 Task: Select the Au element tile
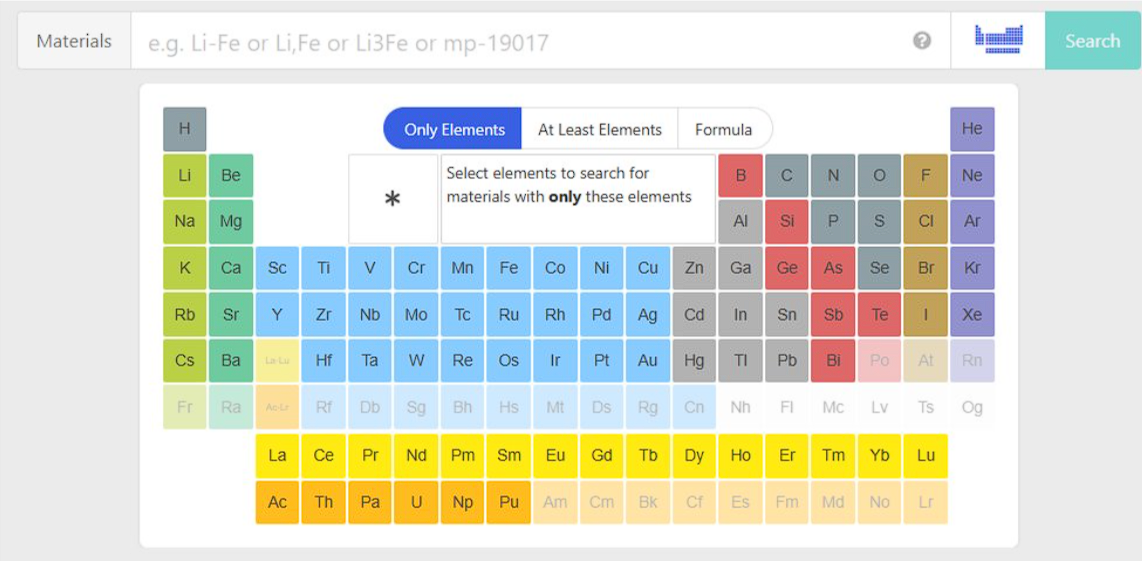point(648,361)
